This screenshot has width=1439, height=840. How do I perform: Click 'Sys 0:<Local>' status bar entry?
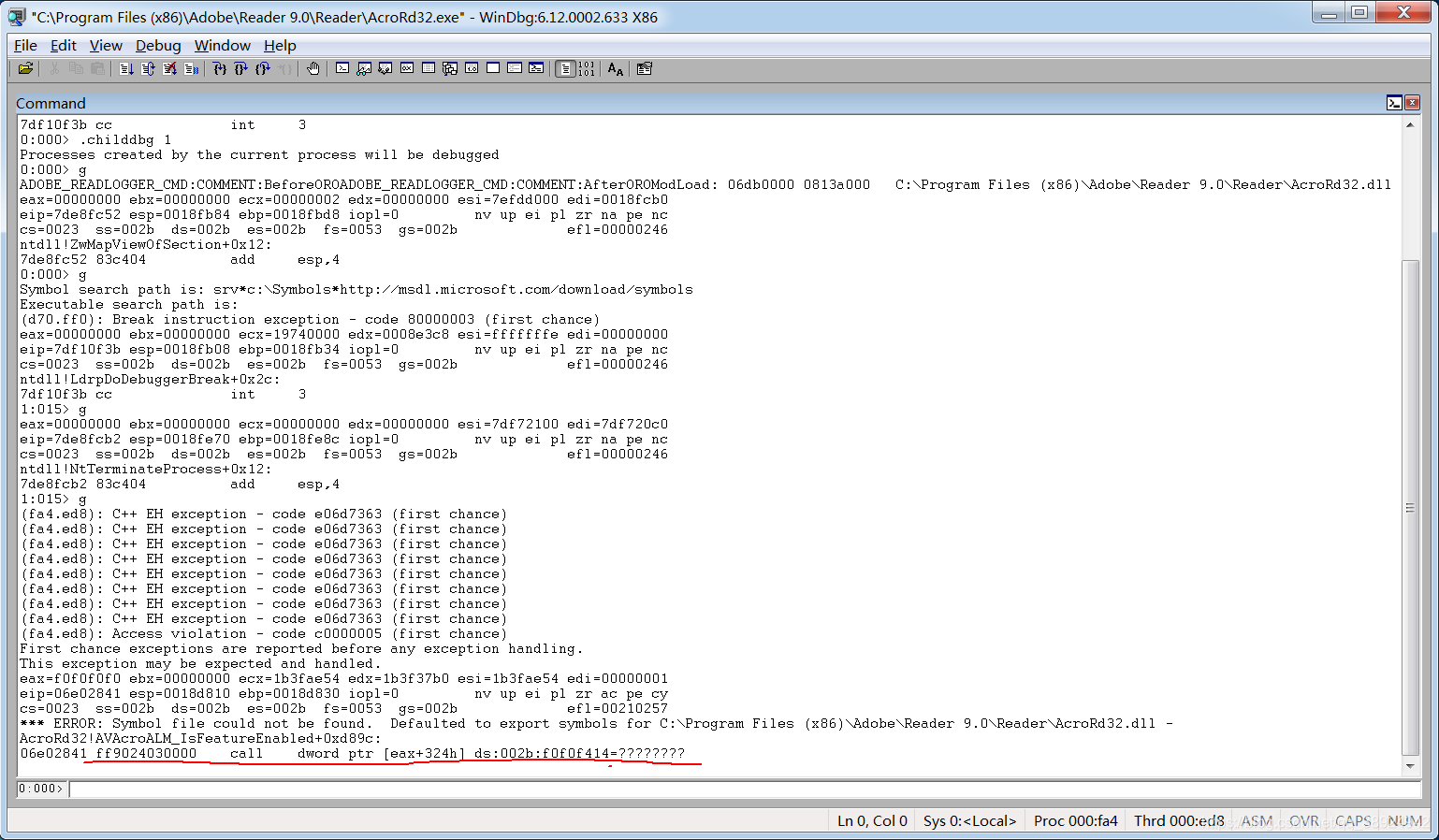point(969,820)
